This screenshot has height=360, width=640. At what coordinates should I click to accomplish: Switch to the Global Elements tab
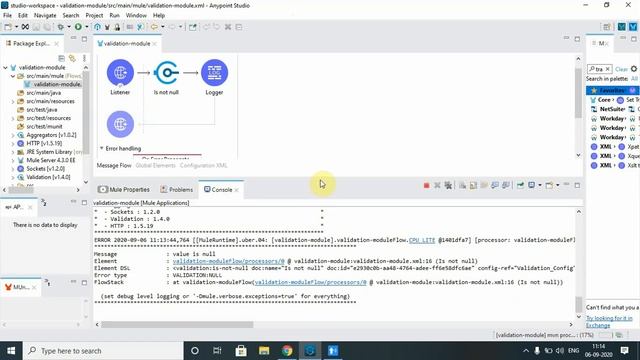[x=155, y=165]
